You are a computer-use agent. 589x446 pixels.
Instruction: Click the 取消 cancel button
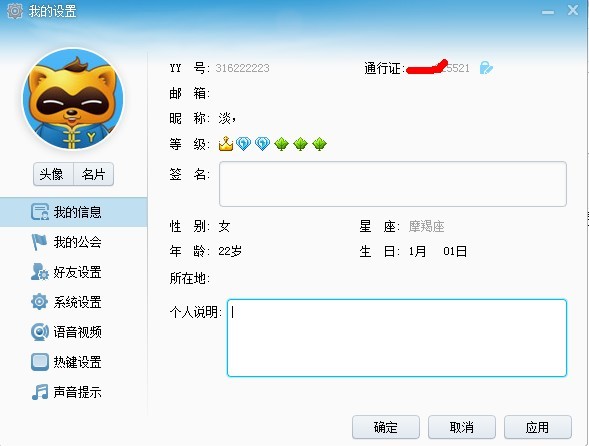tap(462, 427)
